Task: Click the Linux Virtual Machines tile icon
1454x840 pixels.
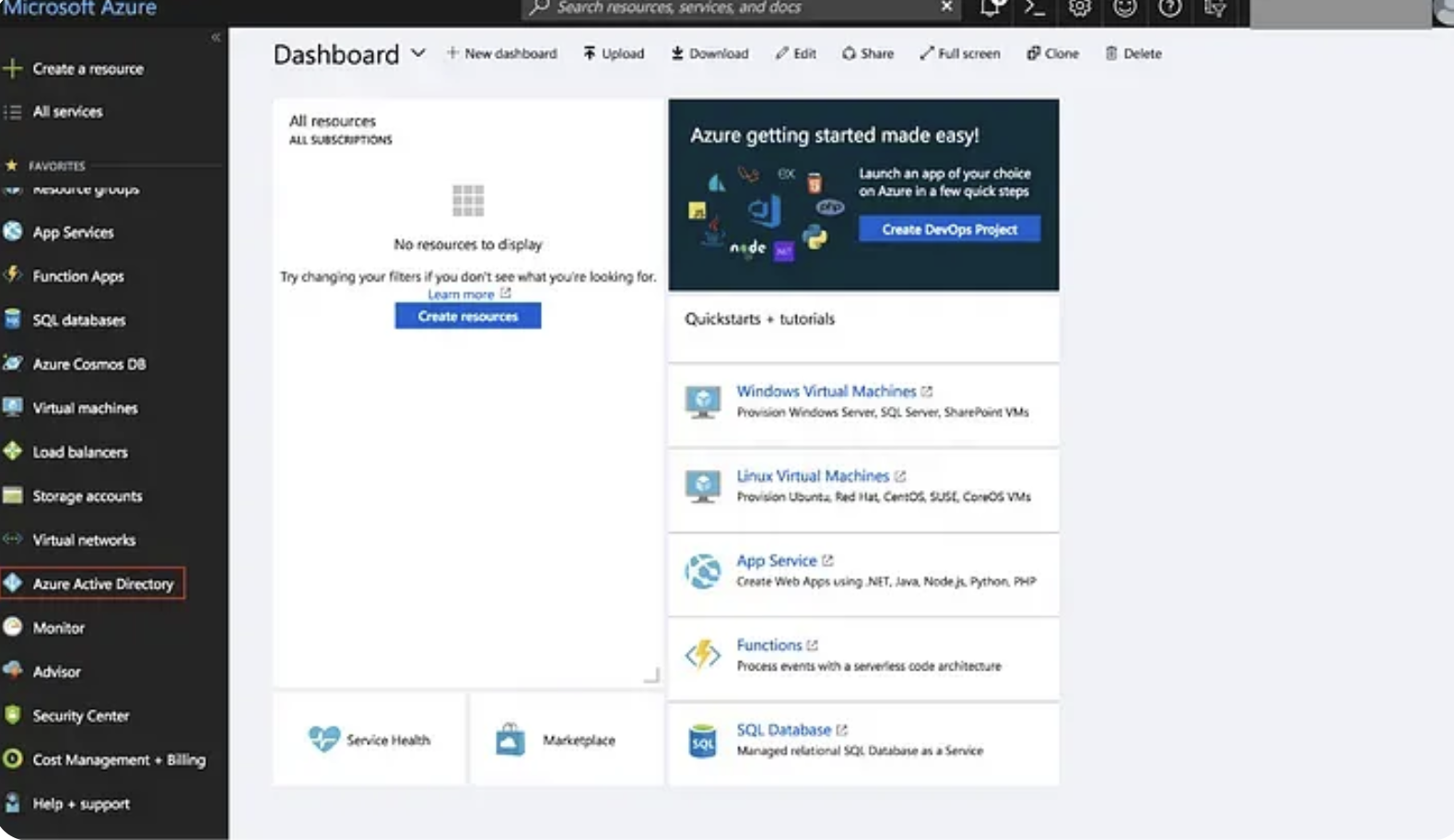Action: [703, 486]
